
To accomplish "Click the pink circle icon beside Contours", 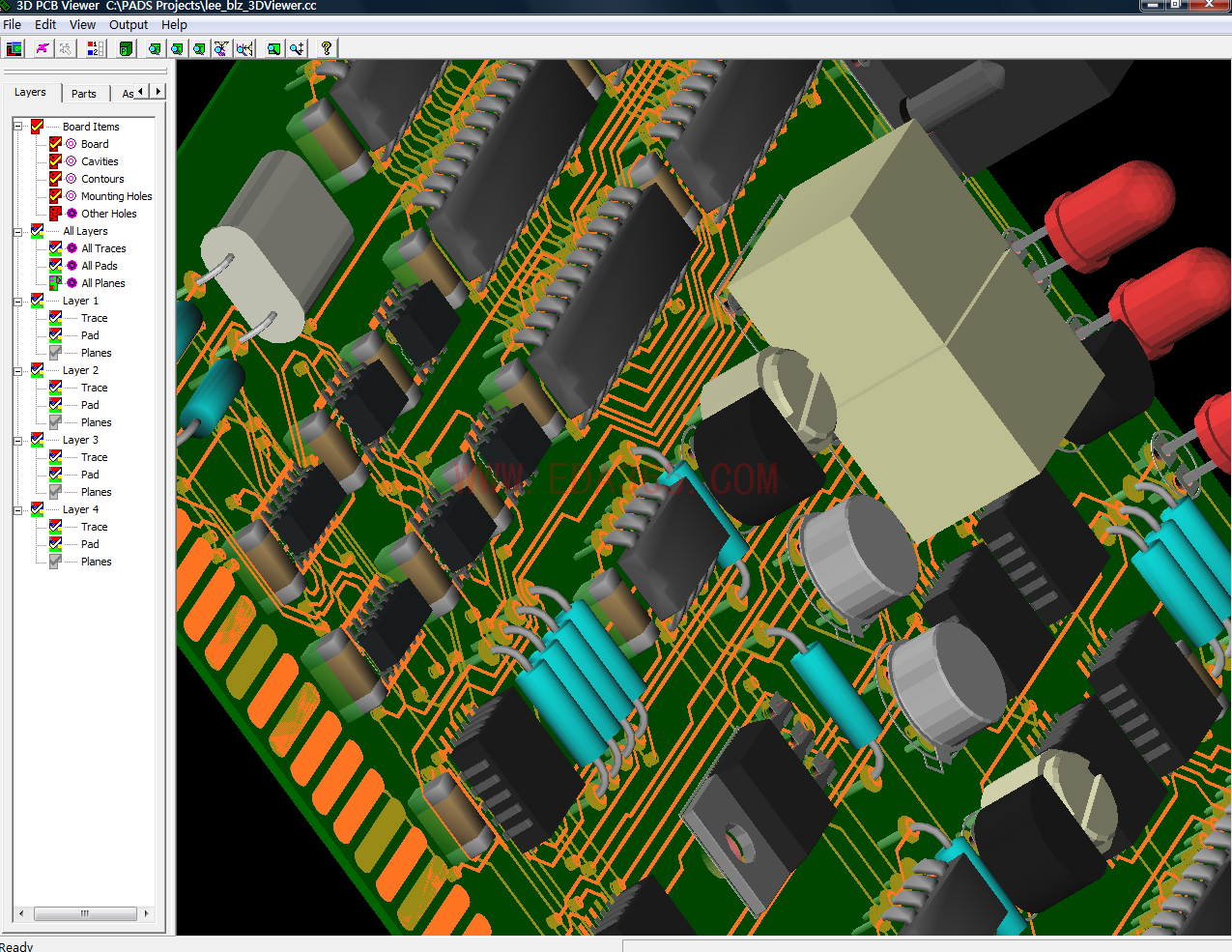I will [x=72, y=179].
